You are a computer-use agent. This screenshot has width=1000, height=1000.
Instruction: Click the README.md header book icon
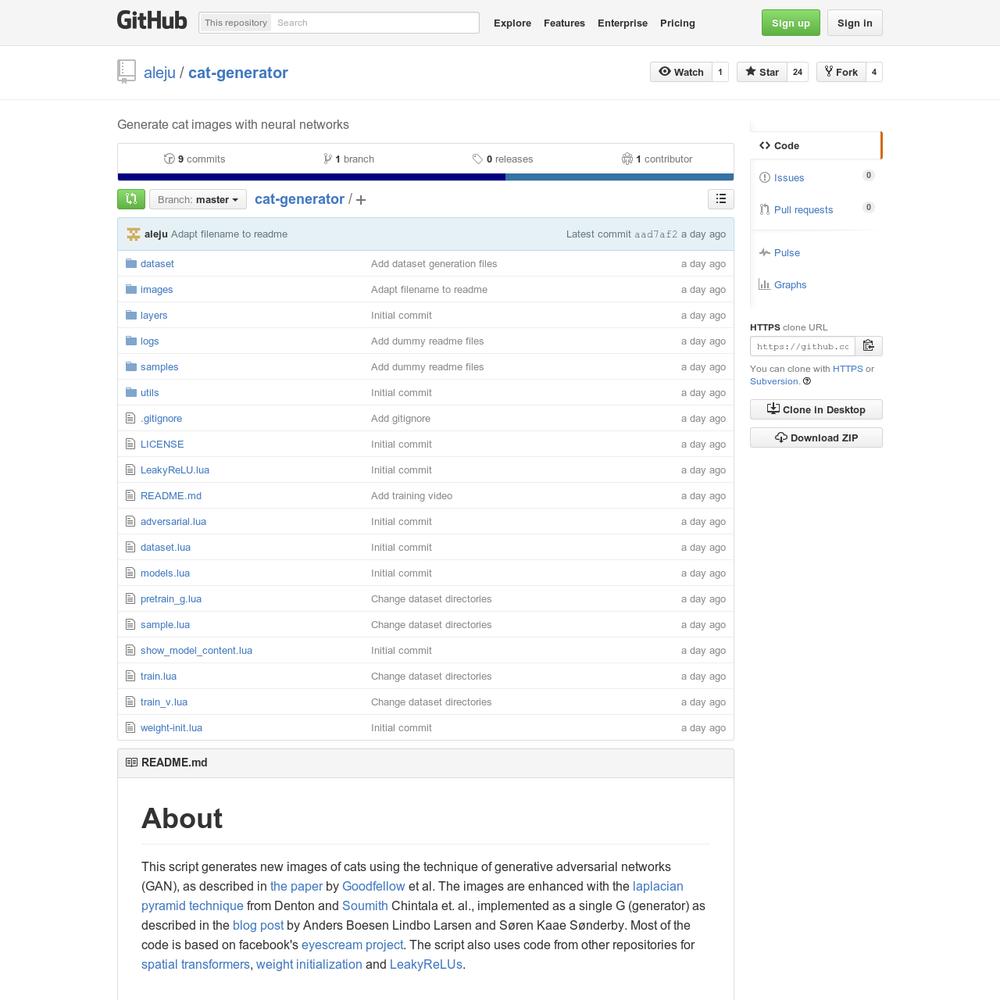[131, 762]
